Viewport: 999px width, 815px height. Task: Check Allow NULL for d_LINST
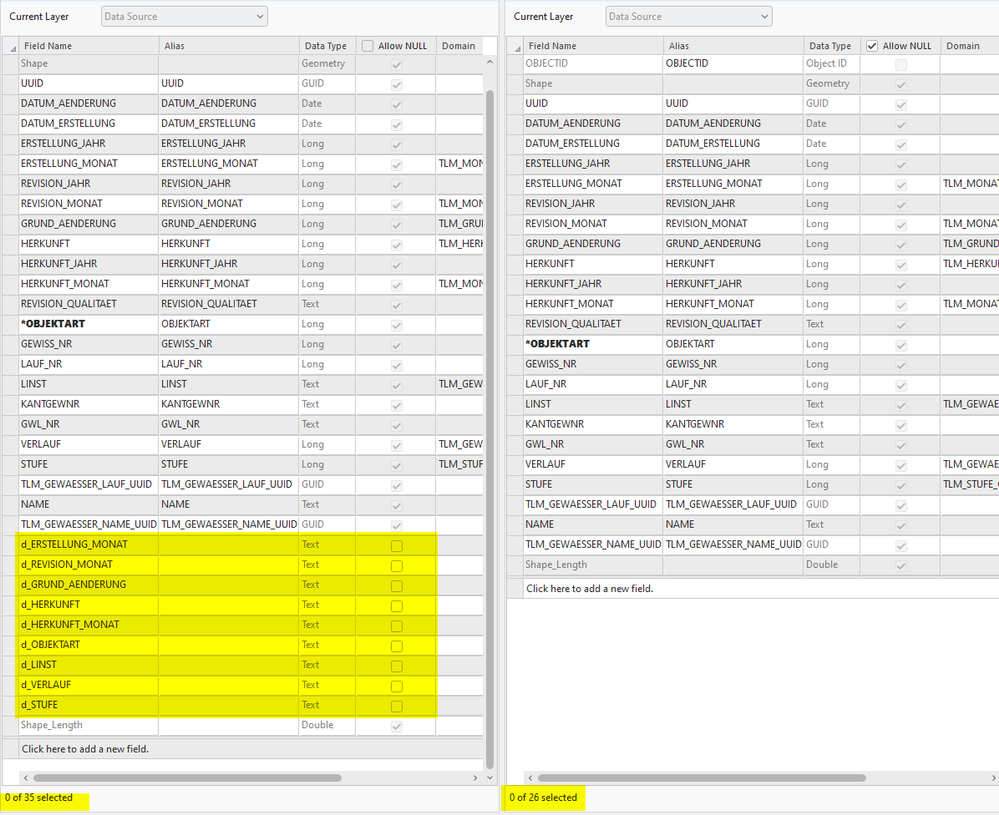[396, 666]
